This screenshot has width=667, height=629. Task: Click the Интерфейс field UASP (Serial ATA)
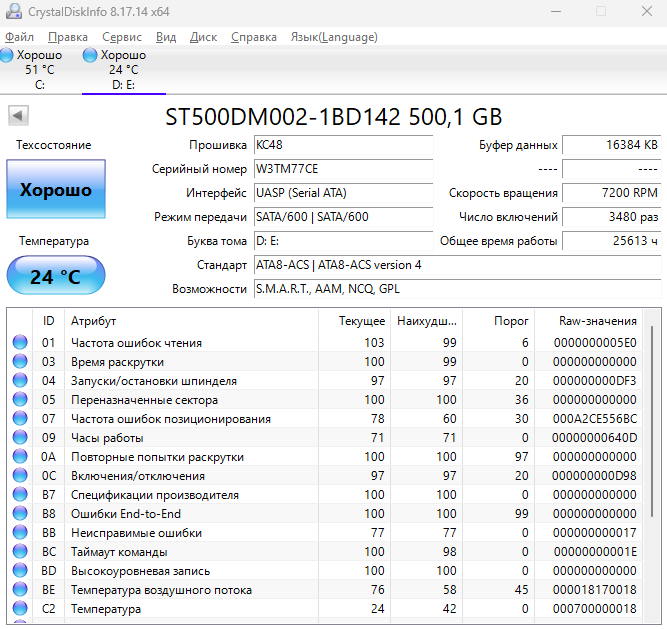(343, 193)
